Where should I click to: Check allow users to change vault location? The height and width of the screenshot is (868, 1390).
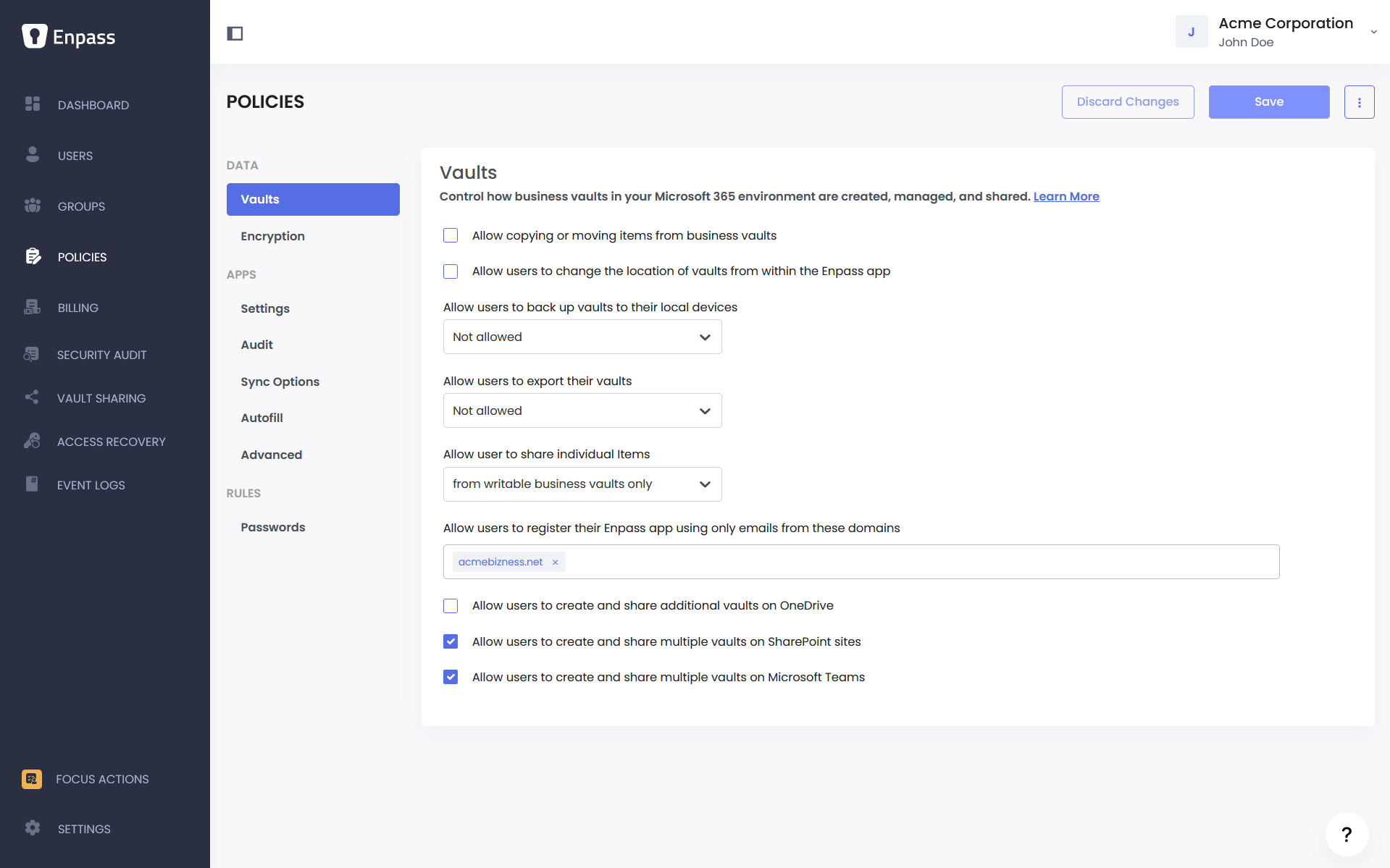451,271
